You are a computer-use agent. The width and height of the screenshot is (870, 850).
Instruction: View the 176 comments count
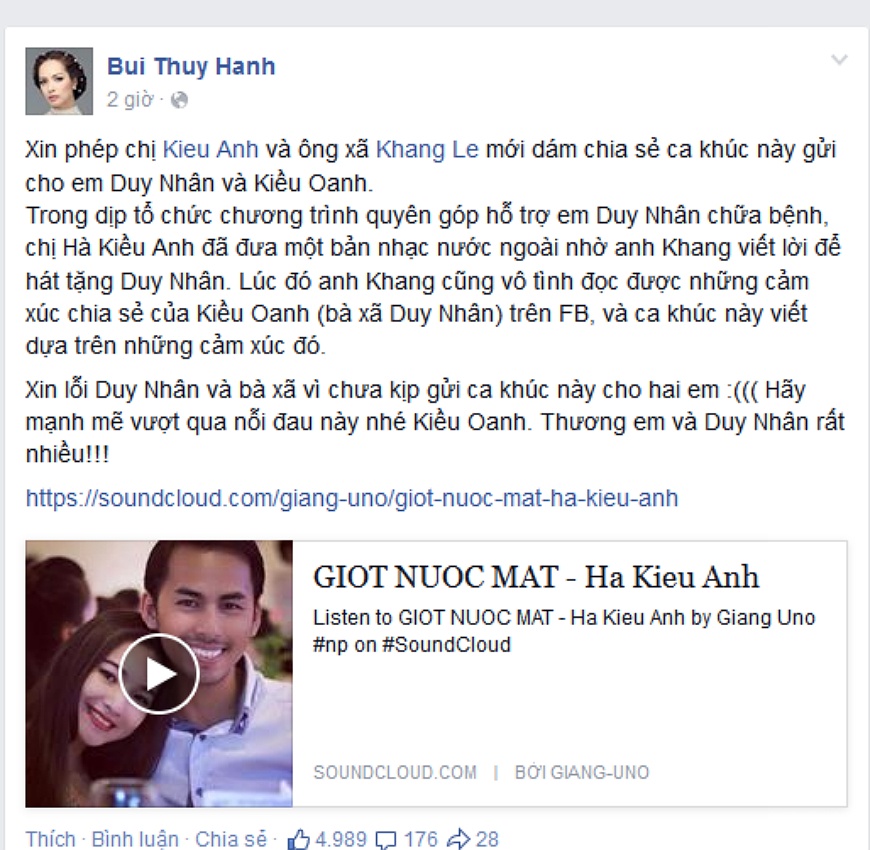[x=421, y=839]
